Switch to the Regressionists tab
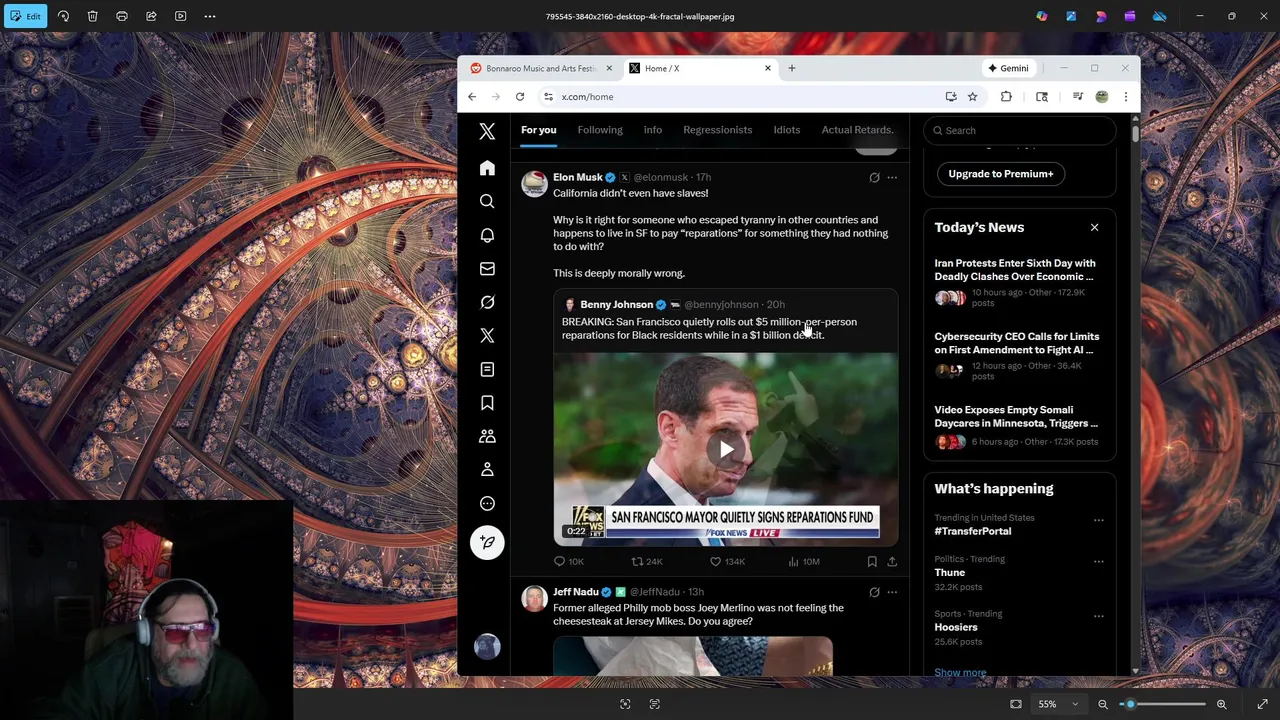1280x720 pixels. point(717,130)
